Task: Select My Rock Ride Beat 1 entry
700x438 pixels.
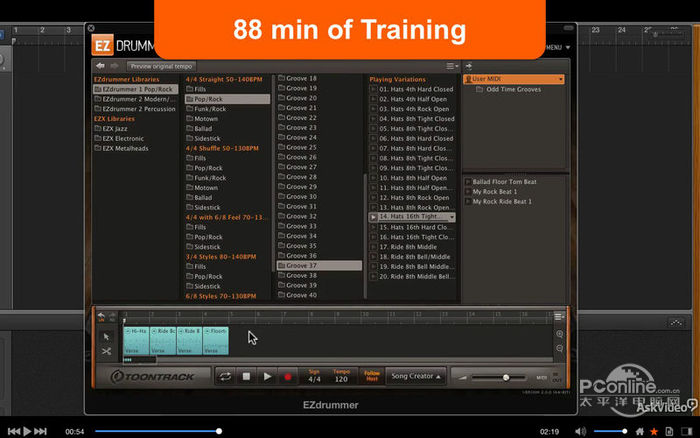Action: click(502, 201)
